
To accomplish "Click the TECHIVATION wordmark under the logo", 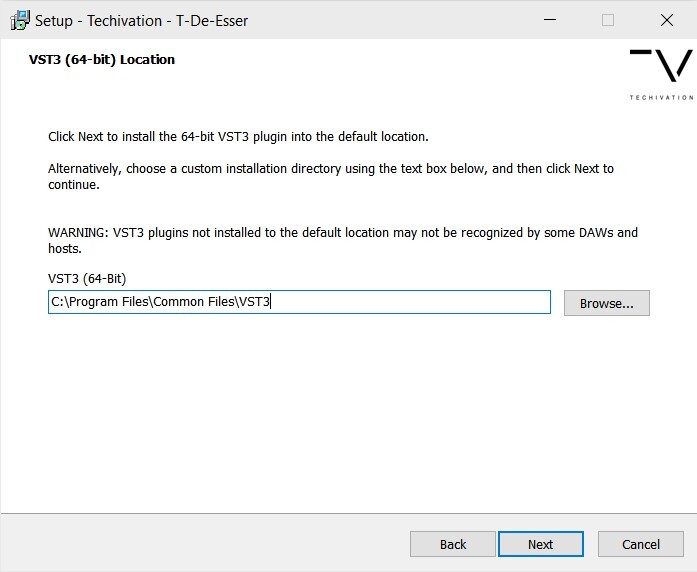I will [x=661, y=97].
